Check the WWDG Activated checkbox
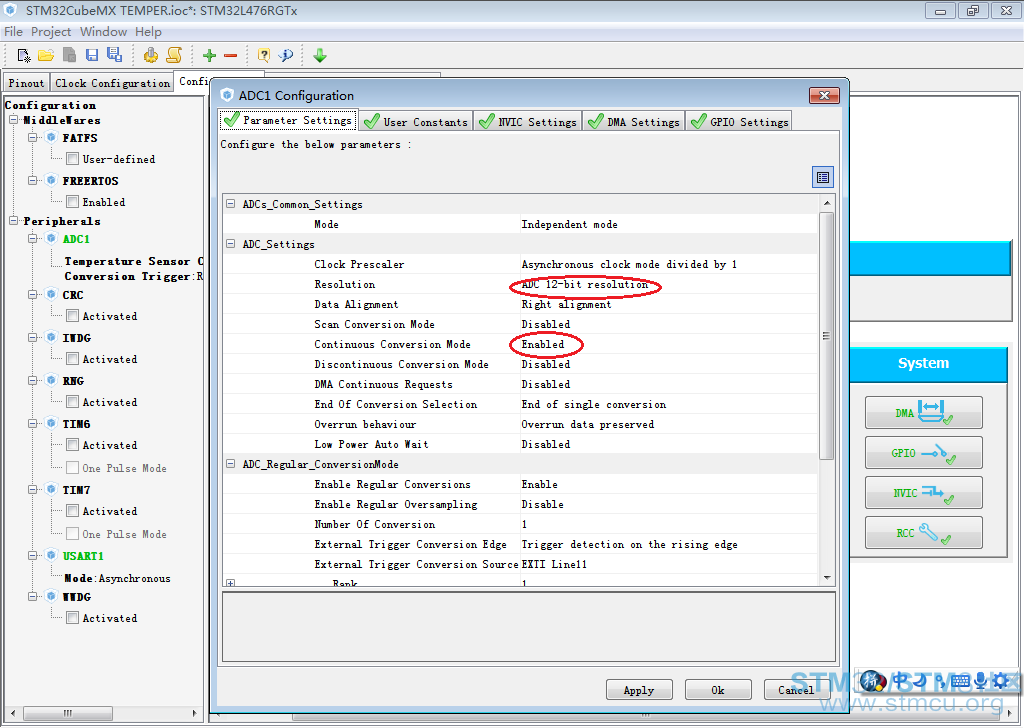This screenshot has width=1028, height=728. pyautogui.click(x=73, y=618)
